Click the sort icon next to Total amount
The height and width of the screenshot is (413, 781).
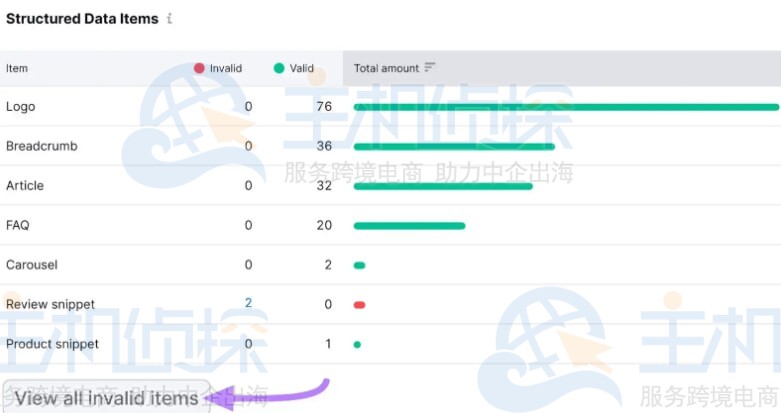430,68
